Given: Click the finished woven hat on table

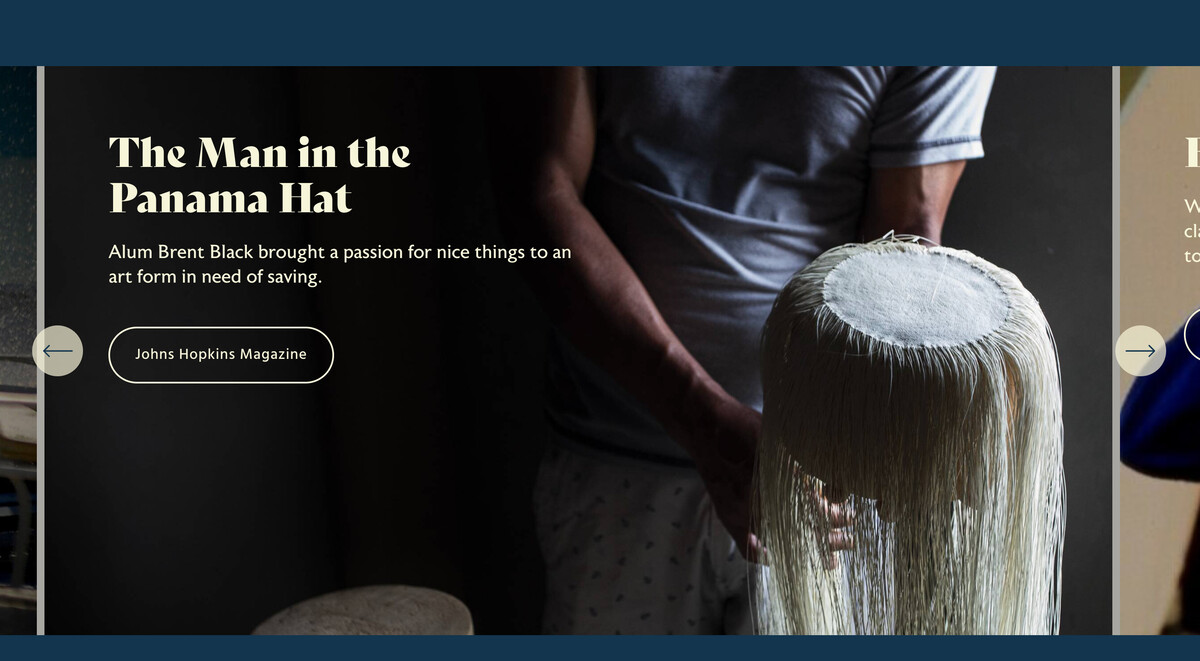Looking at the screenshot, I should [362, 611].
